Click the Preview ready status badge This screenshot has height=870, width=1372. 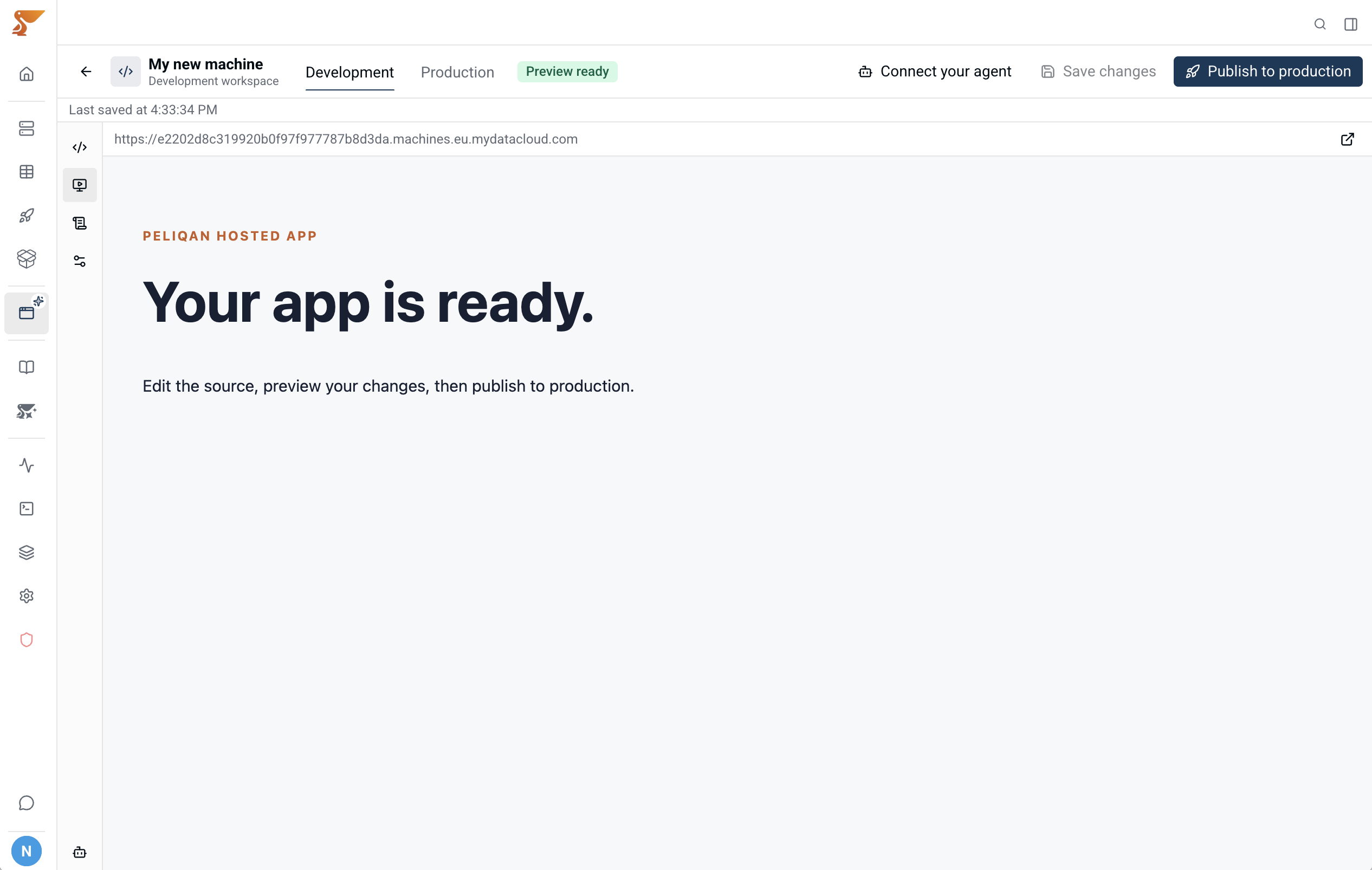click(x=567, y=71)
